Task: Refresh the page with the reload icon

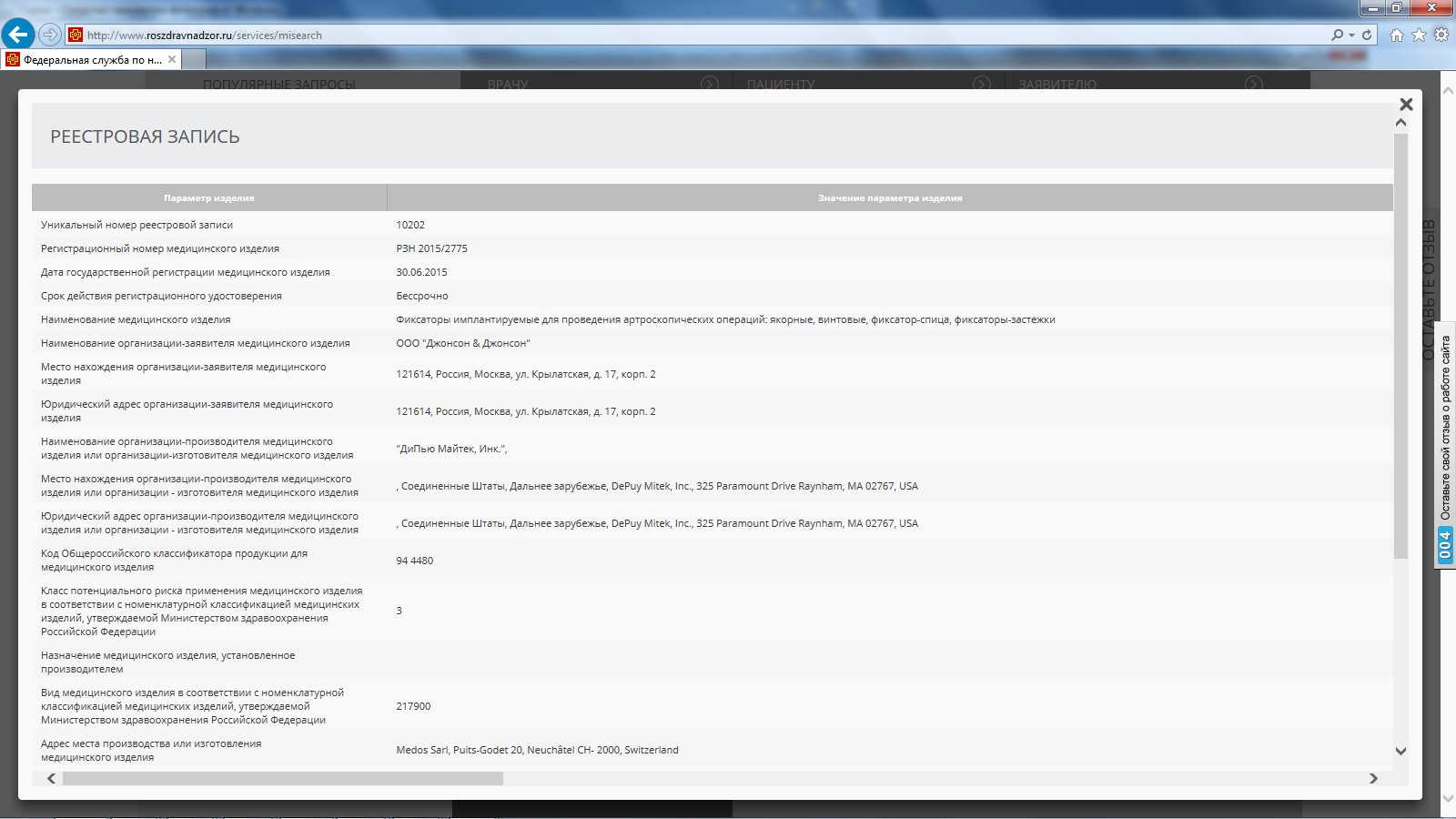Action: click(1367, 35)
